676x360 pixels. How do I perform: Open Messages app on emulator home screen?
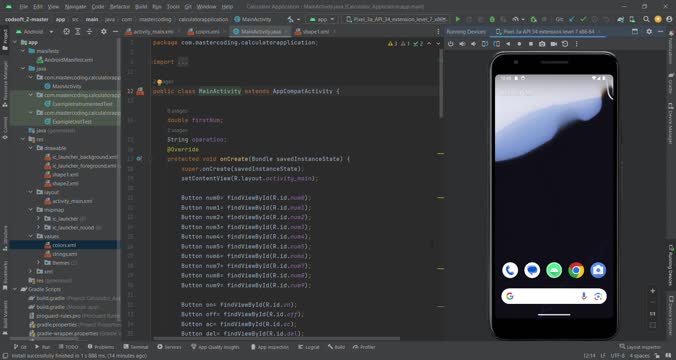point(532,270)
